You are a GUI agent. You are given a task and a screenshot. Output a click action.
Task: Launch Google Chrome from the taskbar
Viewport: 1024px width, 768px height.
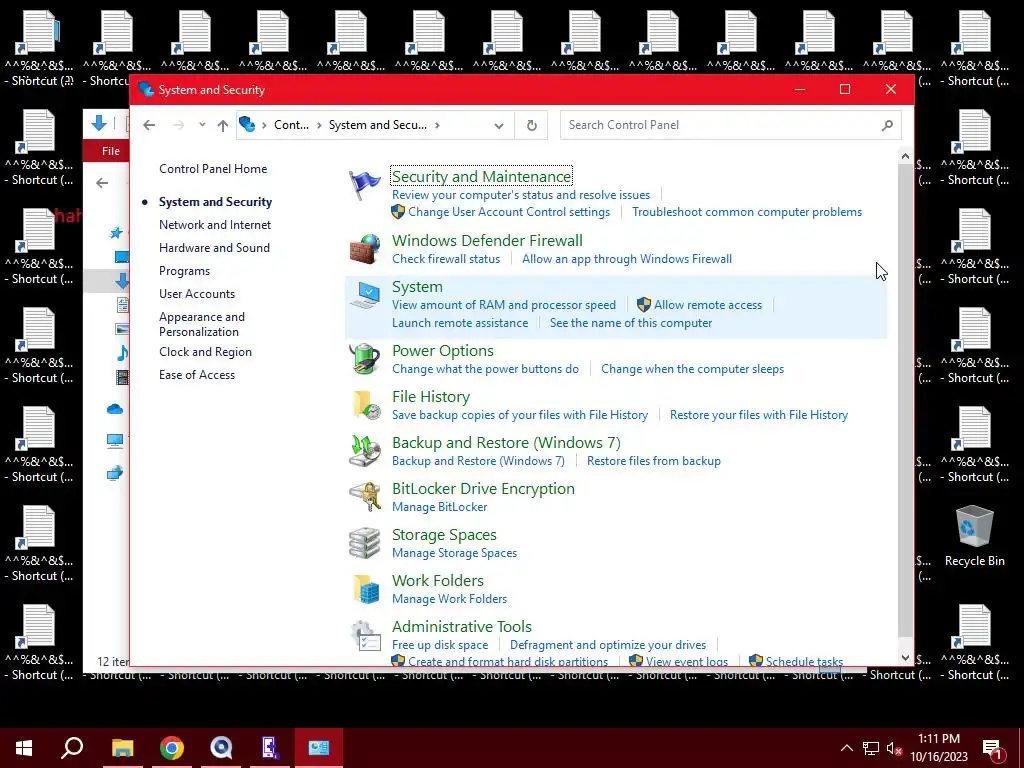click(172, 748)
